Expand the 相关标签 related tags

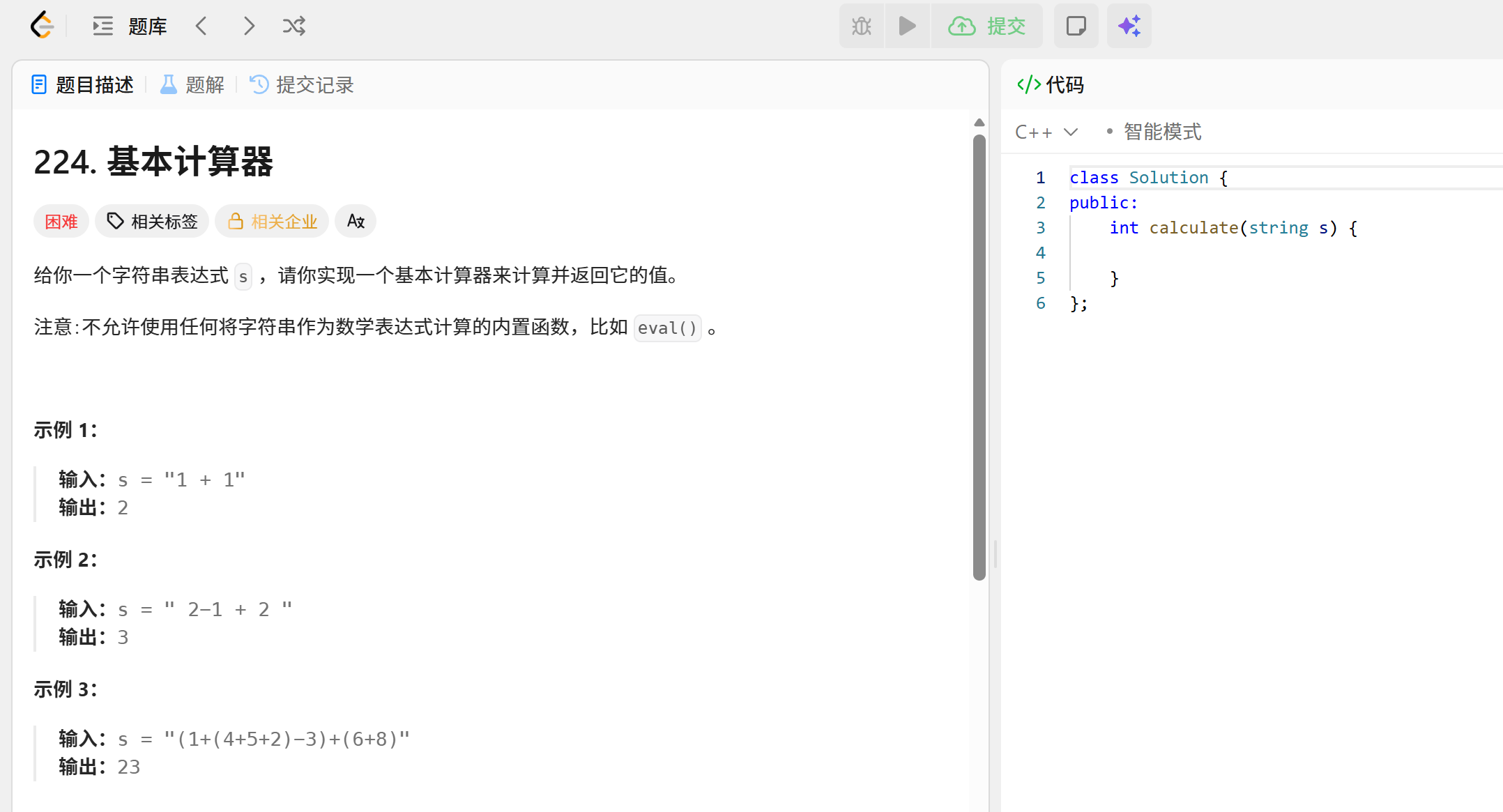coord(152,222)
